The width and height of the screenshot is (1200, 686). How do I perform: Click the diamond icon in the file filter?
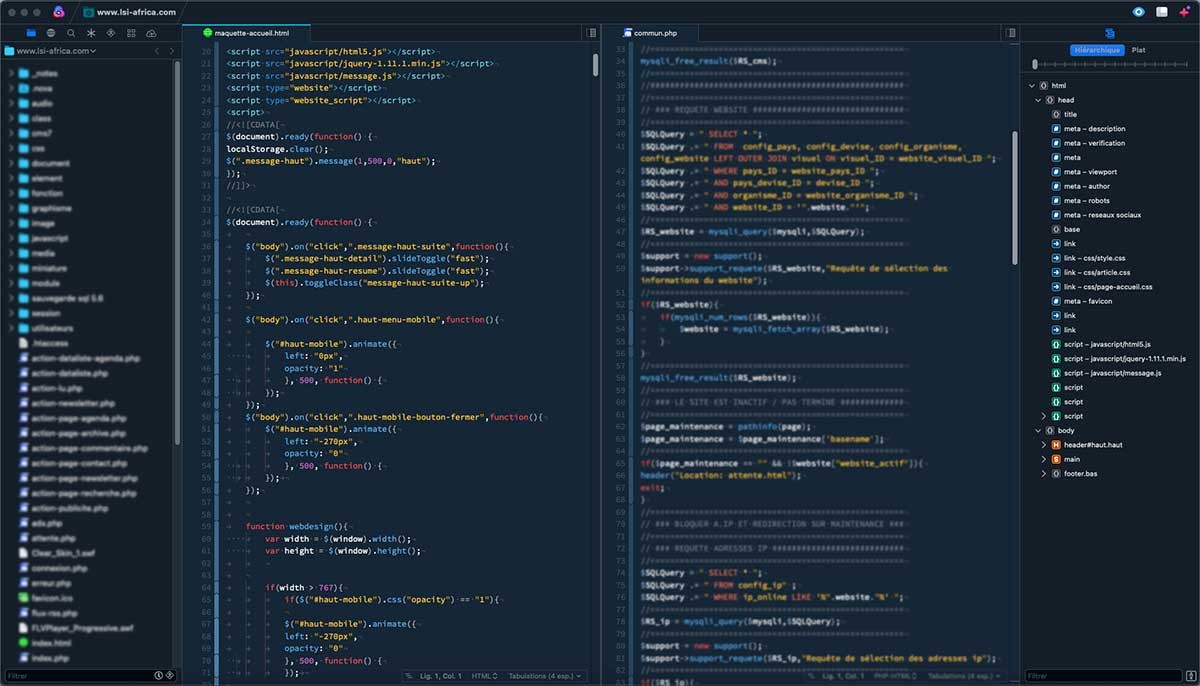pos(170,676)
